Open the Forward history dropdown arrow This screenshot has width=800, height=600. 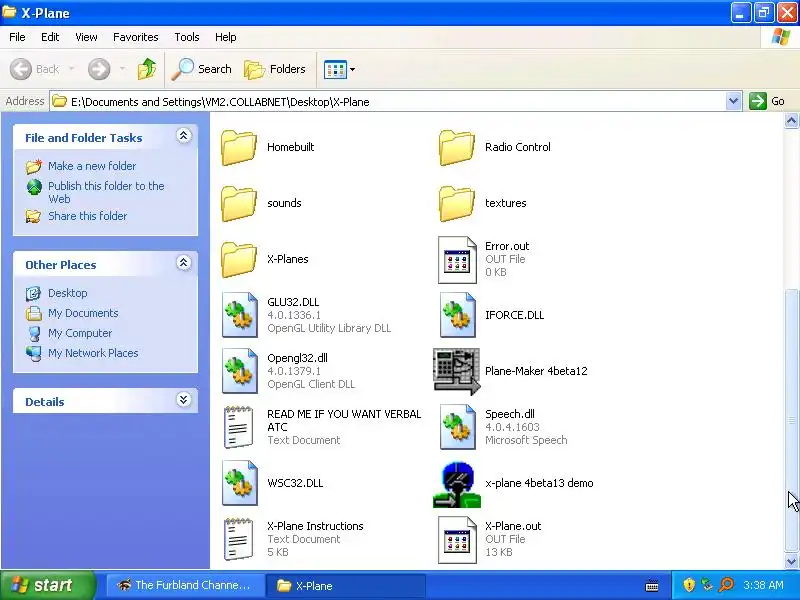click(122, 69)
